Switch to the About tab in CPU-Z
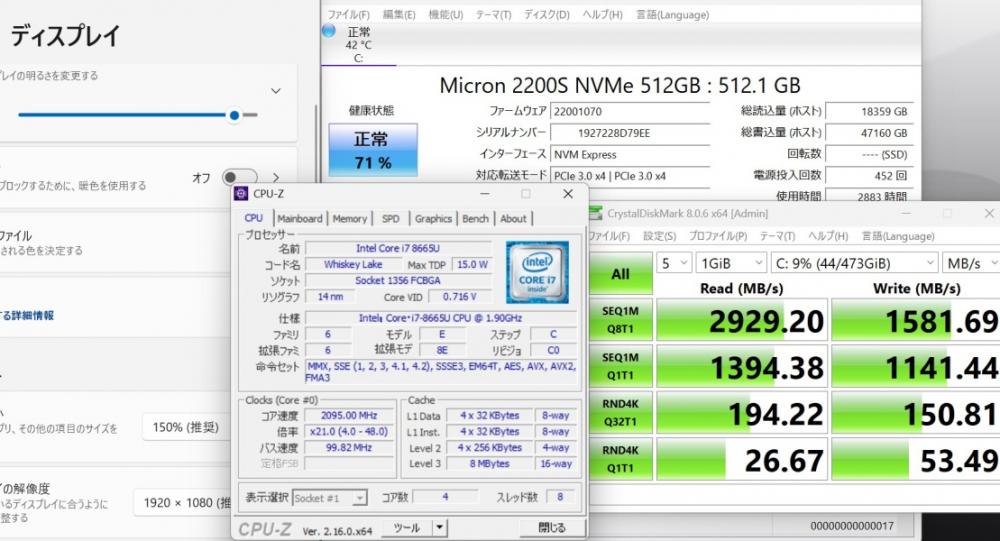This screenshot has width=1000, height=541. pos(513,218)
